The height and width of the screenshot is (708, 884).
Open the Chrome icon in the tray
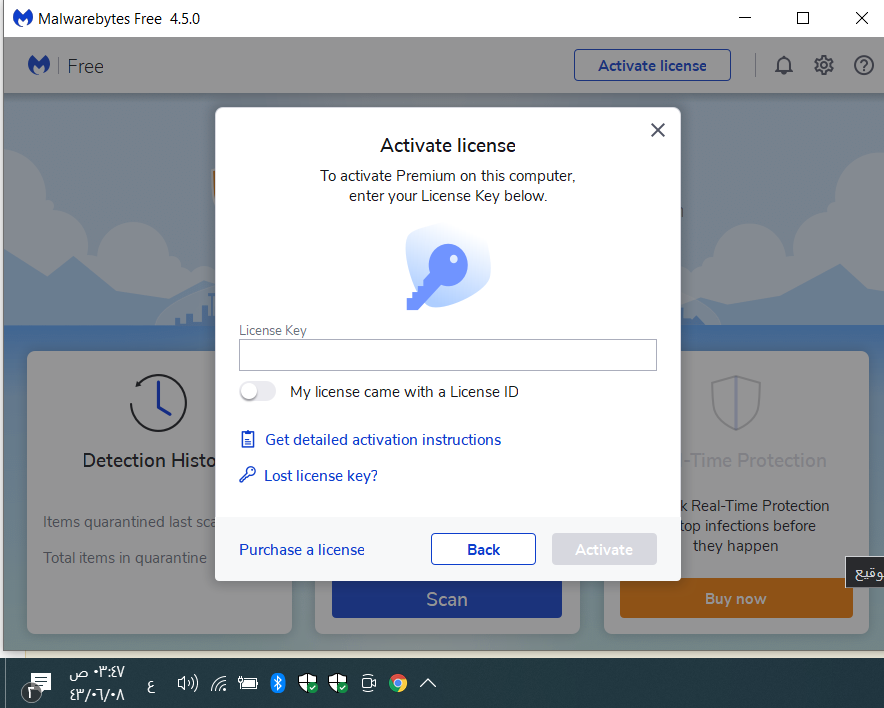[x=398, y=683]
